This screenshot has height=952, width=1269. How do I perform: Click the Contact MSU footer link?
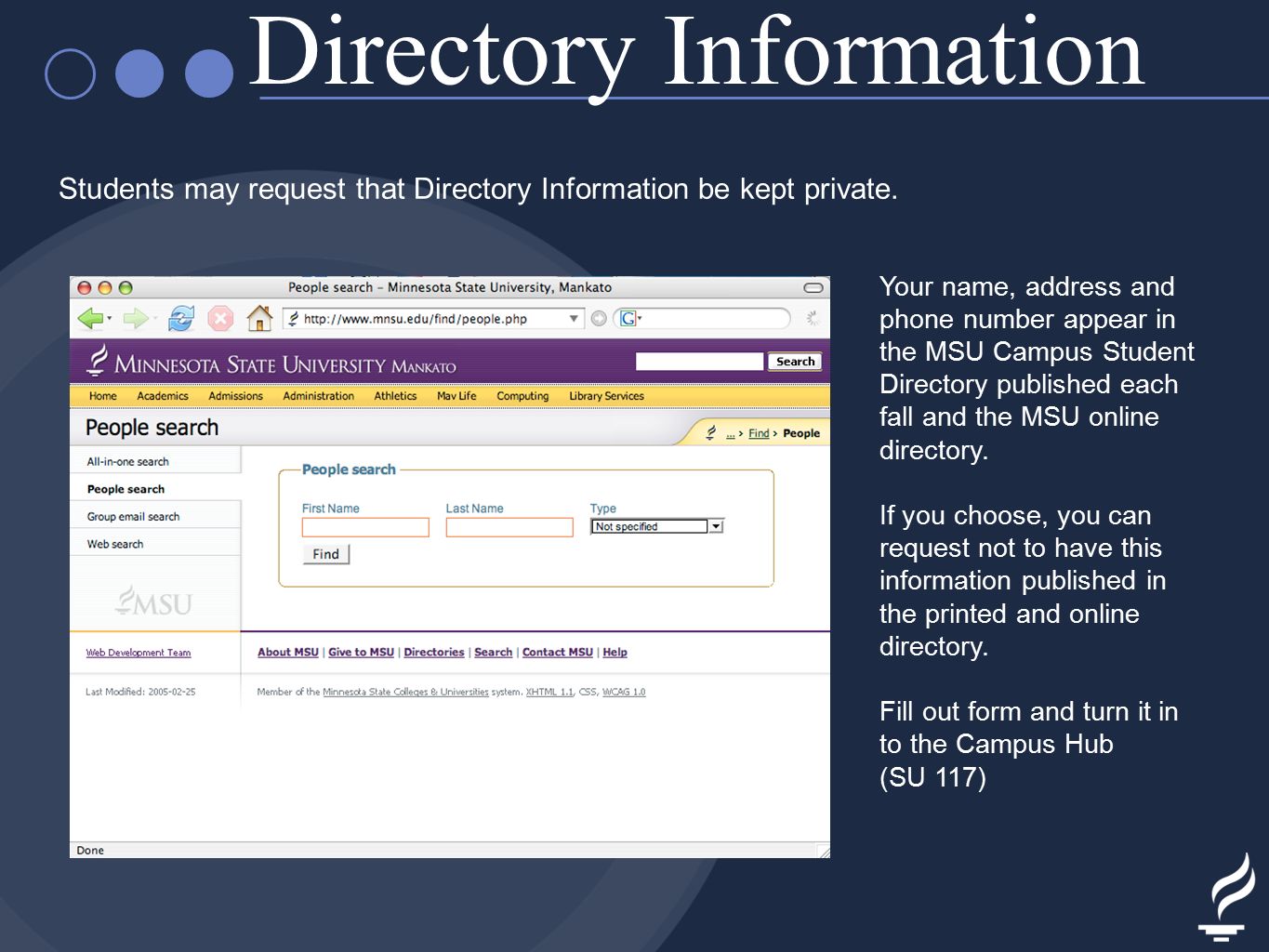click(558, 653)
